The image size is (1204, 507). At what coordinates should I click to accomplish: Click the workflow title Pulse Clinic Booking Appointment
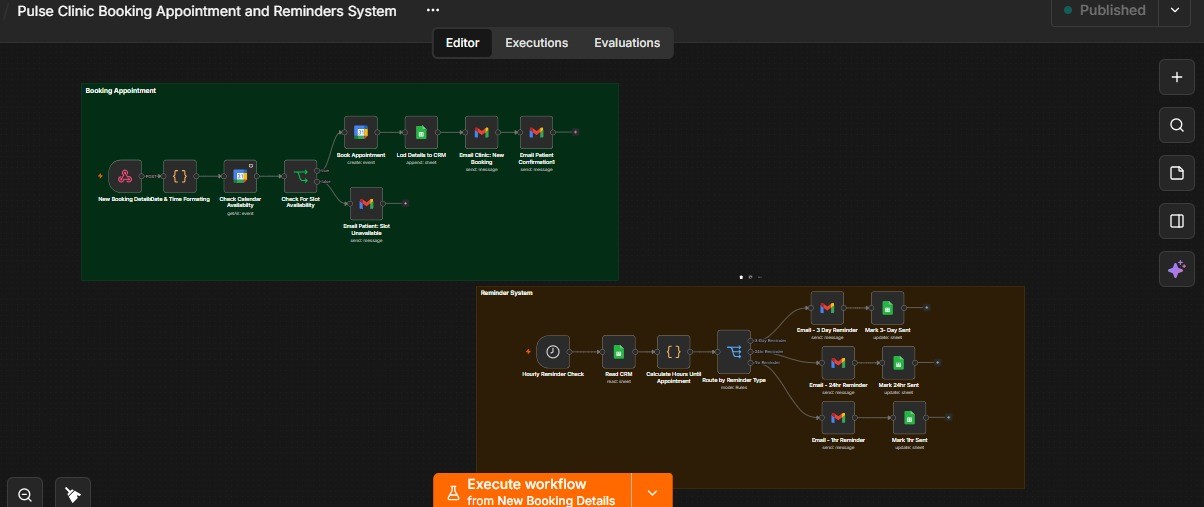click(207, 11)
